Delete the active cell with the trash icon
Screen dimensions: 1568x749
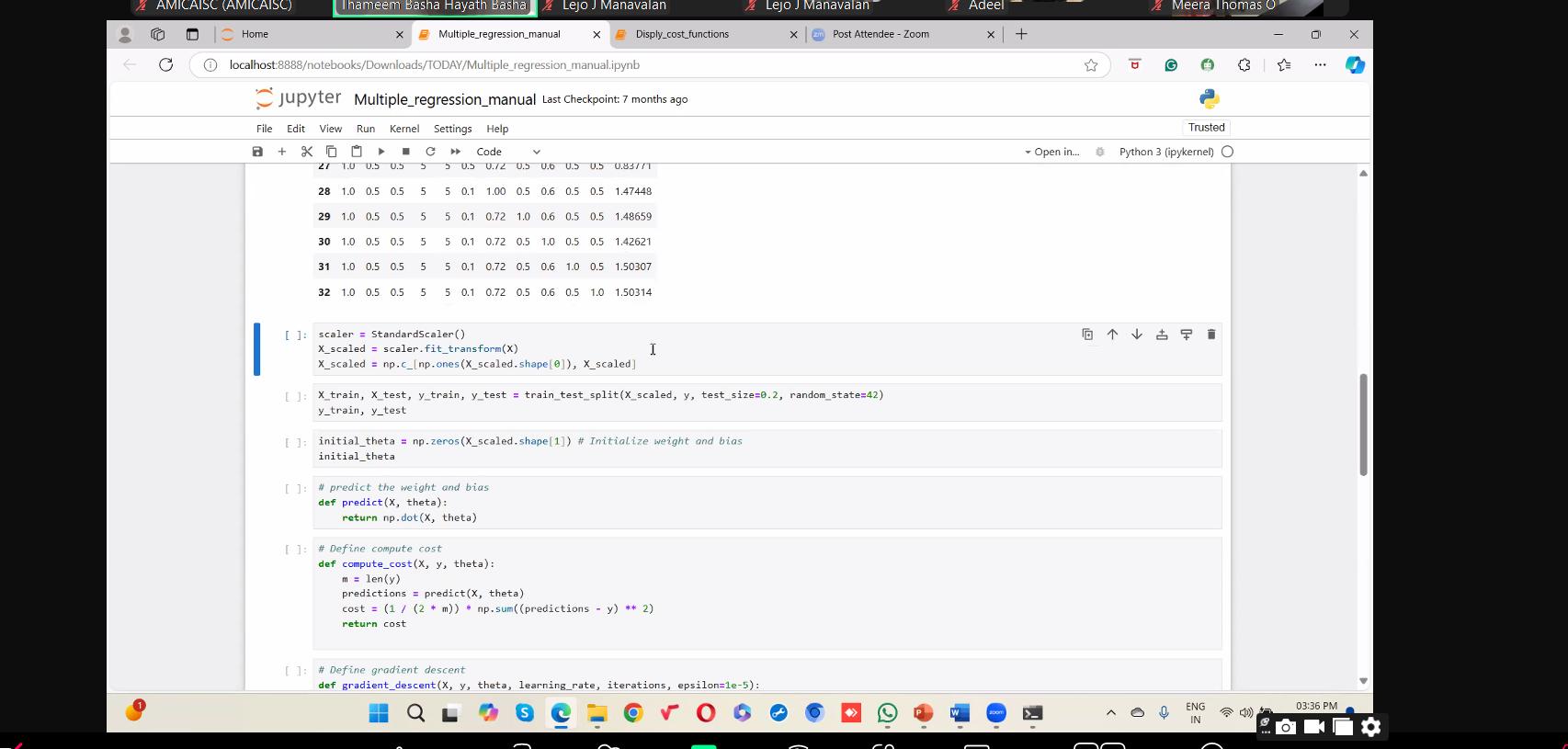(1211, 335)
